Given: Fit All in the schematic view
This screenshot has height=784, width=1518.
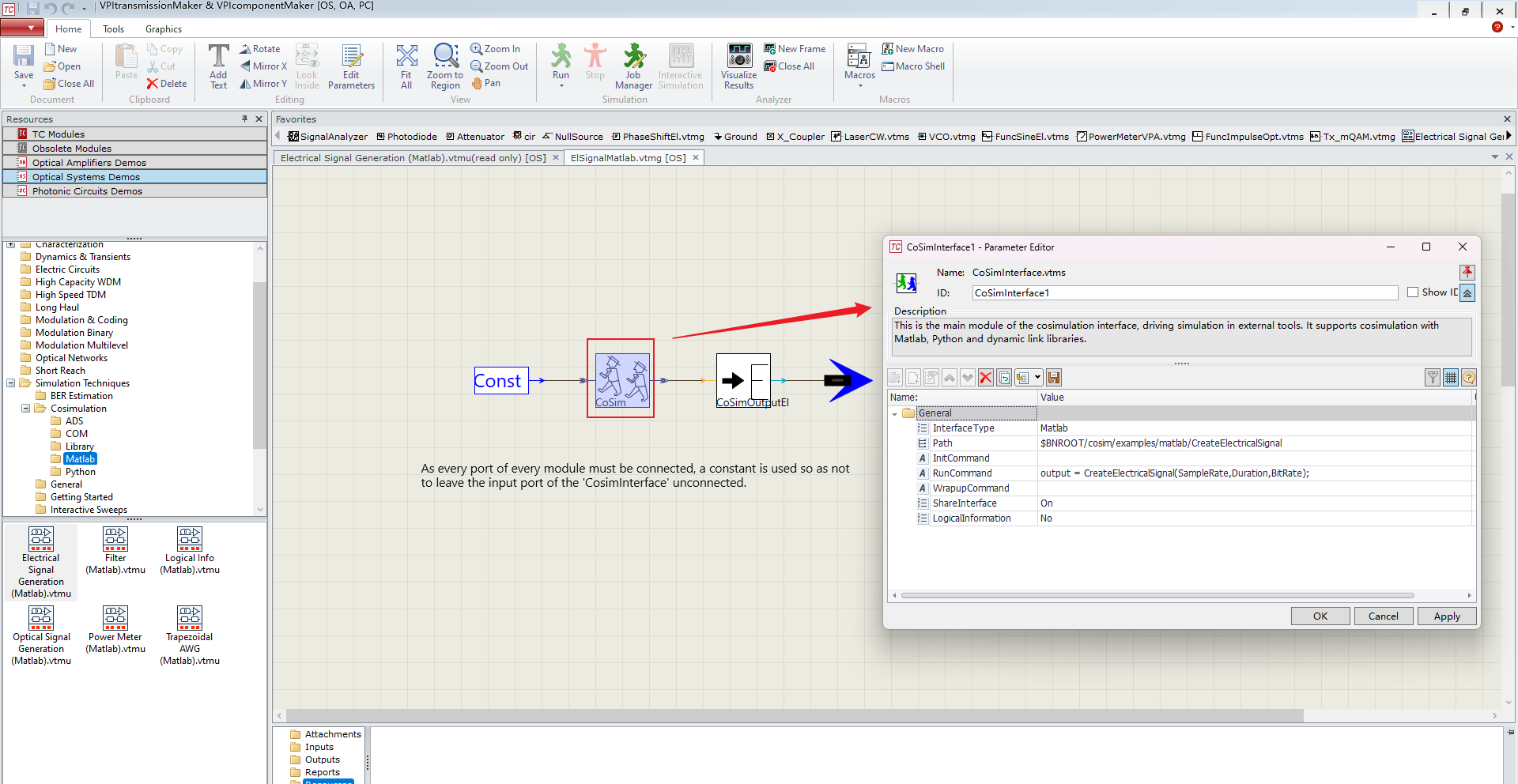Looking at the screenshot, I should 406,66.
